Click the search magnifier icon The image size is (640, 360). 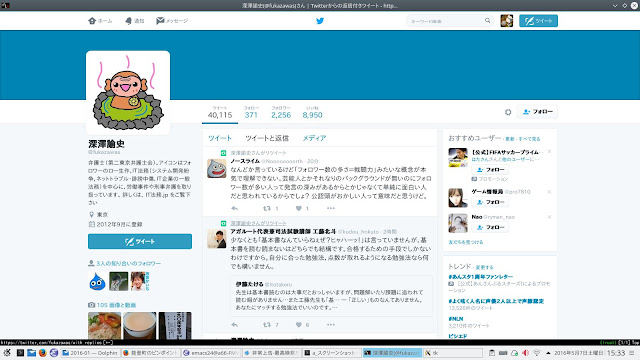click(487, 20)
